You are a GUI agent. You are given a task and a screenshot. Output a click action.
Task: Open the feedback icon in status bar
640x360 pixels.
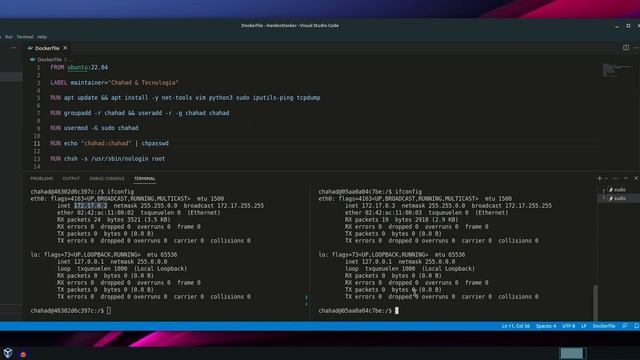624,326
